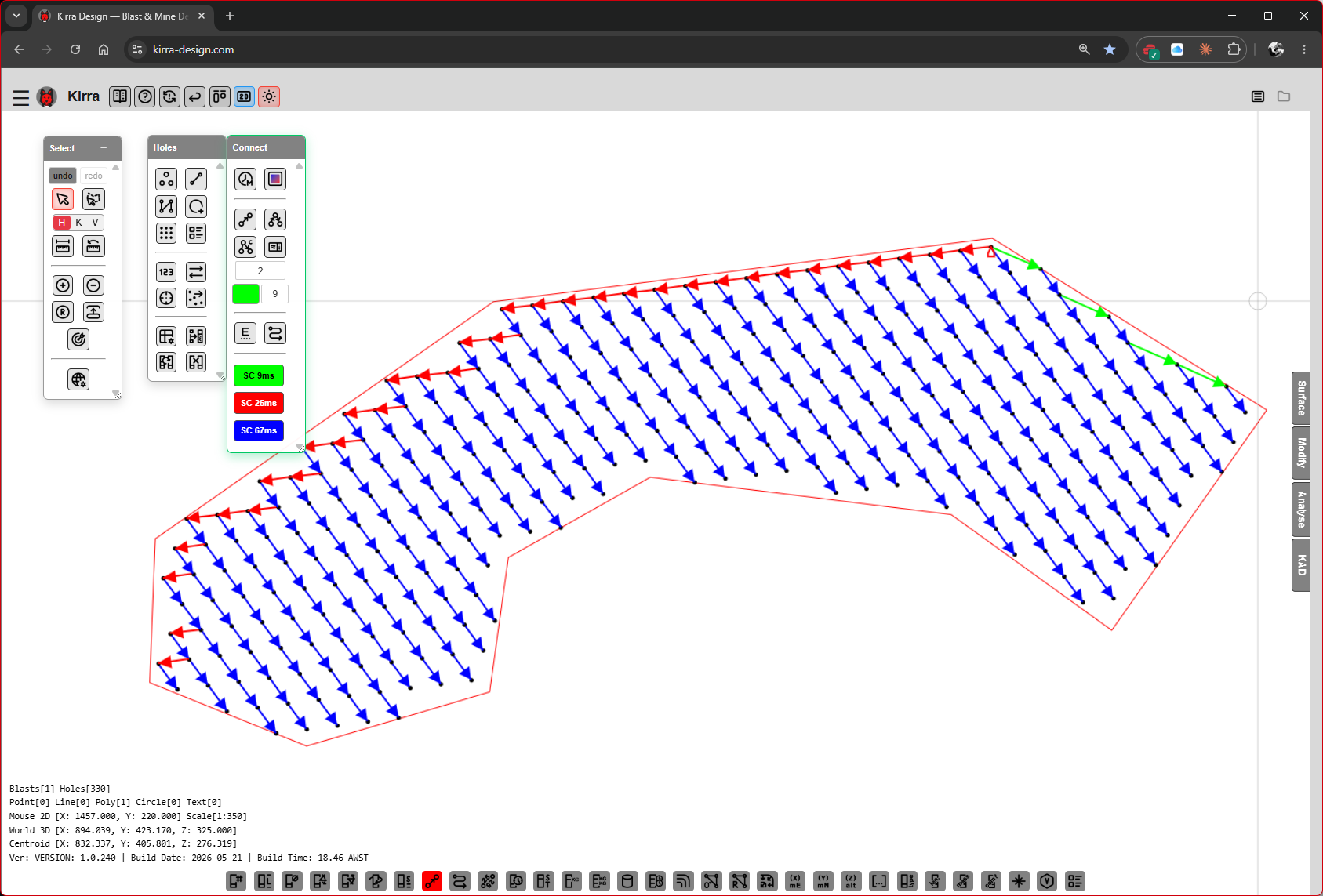This screenshot has width=1323, height=896.
Task: Select the H selection mode option
Action: tap(62, 223)
